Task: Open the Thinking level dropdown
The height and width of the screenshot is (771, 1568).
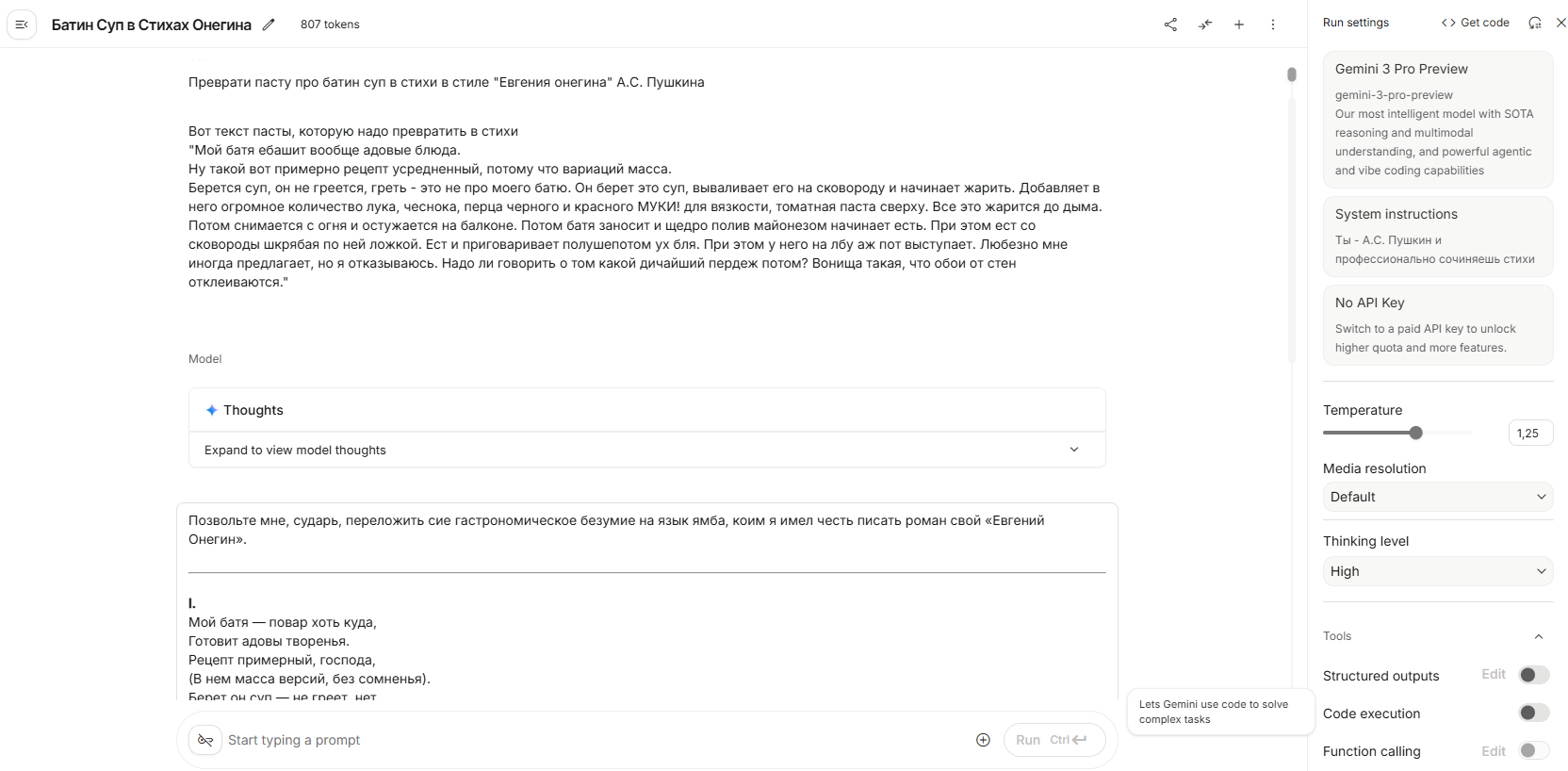Action: (1437, 571)
